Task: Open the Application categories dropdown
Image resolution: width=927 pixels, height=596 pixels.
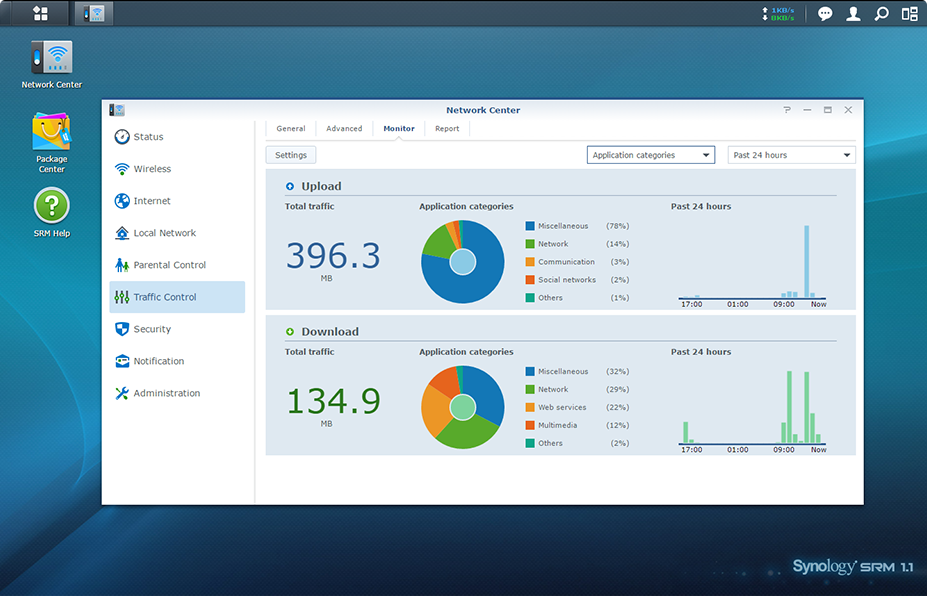Action: click(650, 155)
